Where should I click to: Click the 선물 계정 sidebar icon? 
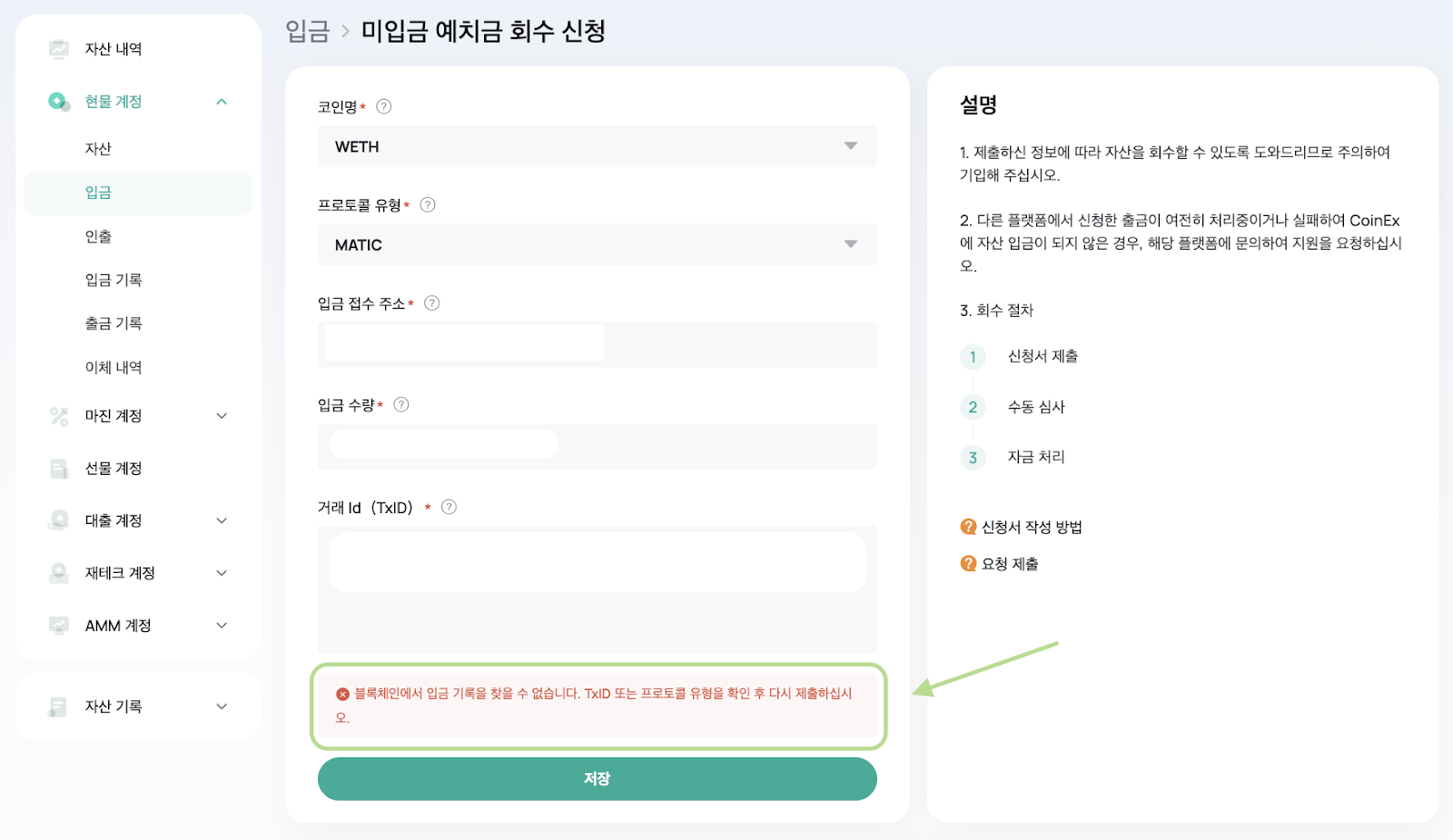(x=59, y=469)
